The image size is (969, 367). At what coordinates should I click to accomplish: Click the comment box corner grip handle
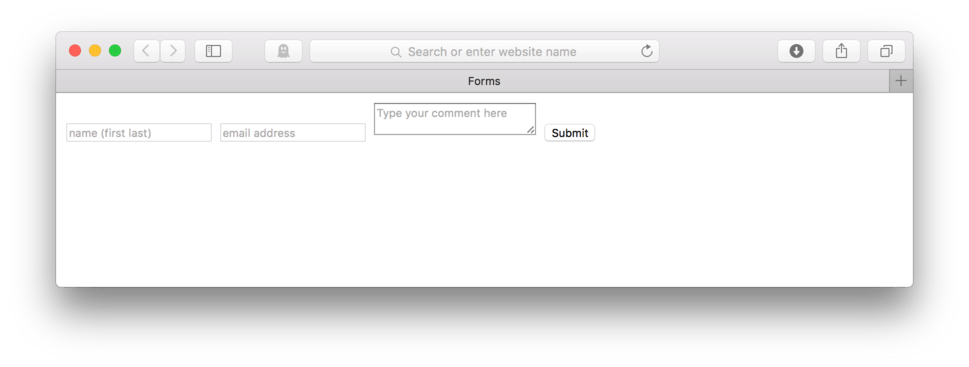click(x=531, y=130)
